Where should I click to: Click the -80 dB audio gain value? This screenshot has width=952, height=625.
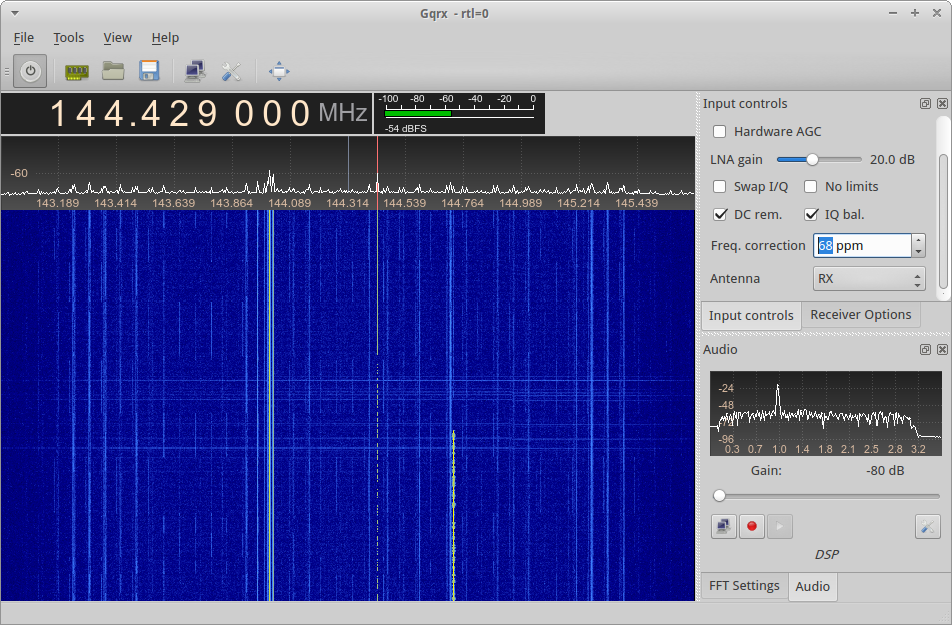click(885, 471)
